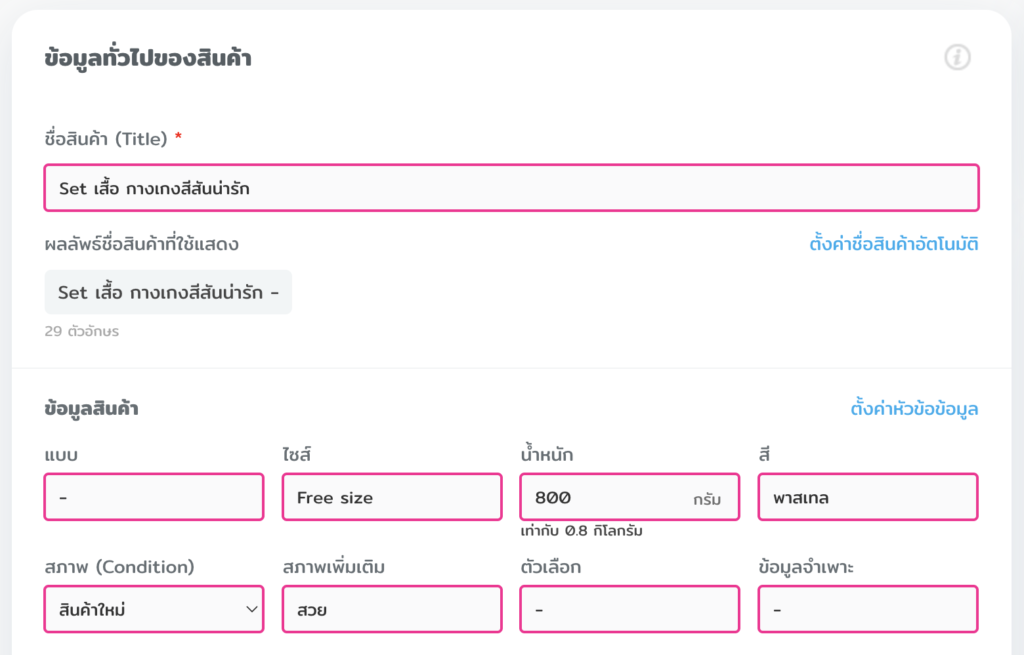Click the ข้อมูลจำเพาะ input field
This screenshot has width=1024, height=655.
coord(867,609)
